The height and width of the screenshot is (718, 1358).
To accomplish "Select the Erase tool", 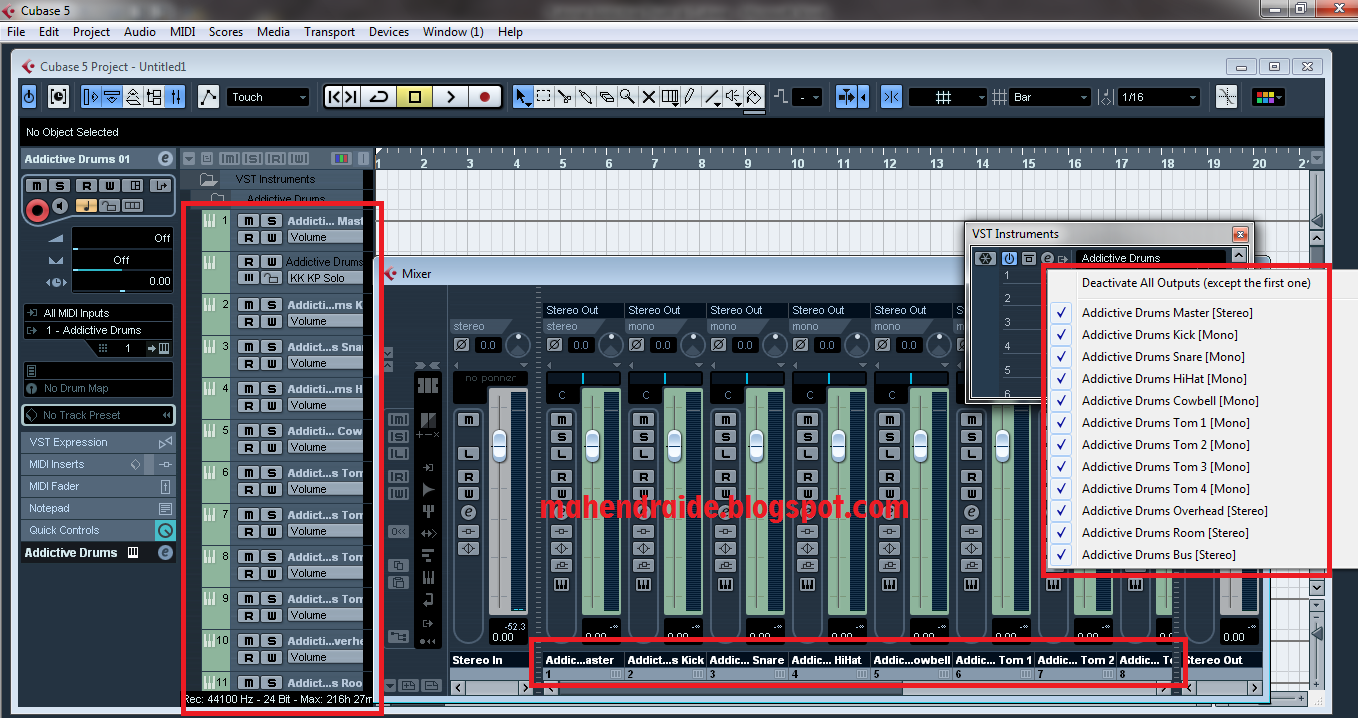I will (x=606, y=97).
